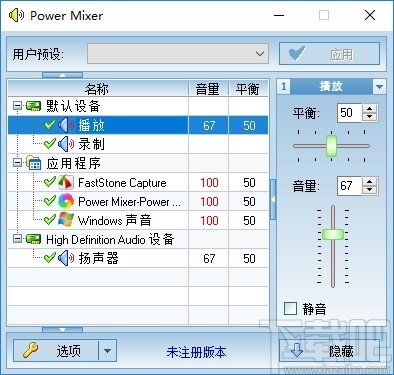Select the 应用程序 group label
The height and width of the screenshot is (375, 394).
tap(73, 163)
